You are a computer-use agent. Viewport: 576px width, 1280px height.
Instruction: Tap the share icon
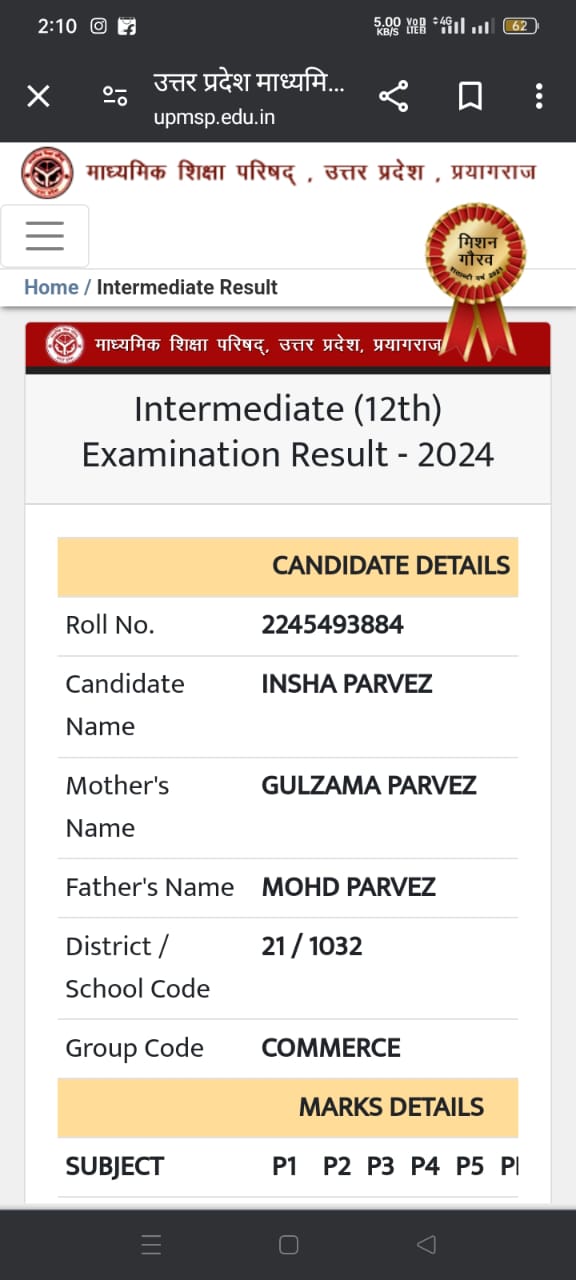pos(393,96)
